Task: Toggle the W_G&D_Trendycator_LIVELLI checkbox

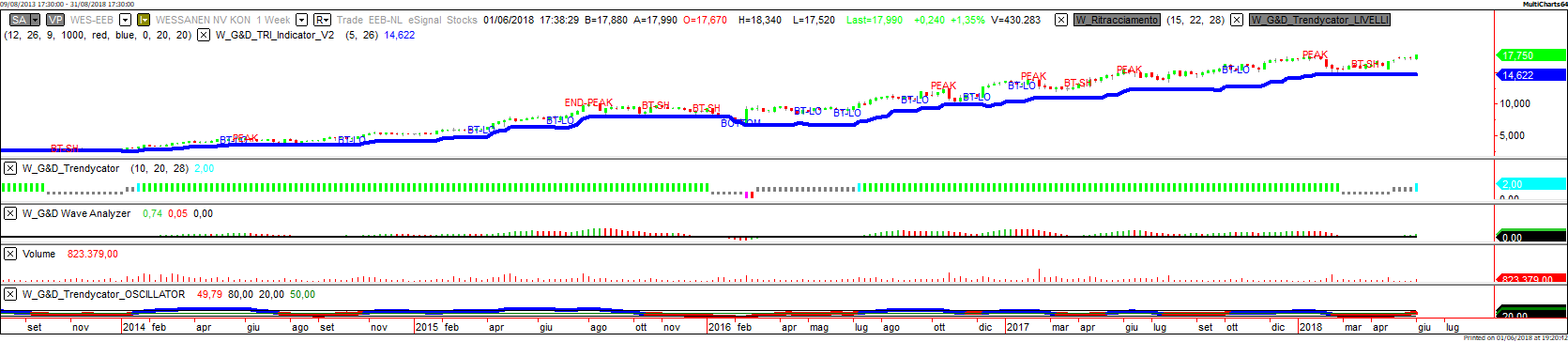Action: click(1238, 20)
